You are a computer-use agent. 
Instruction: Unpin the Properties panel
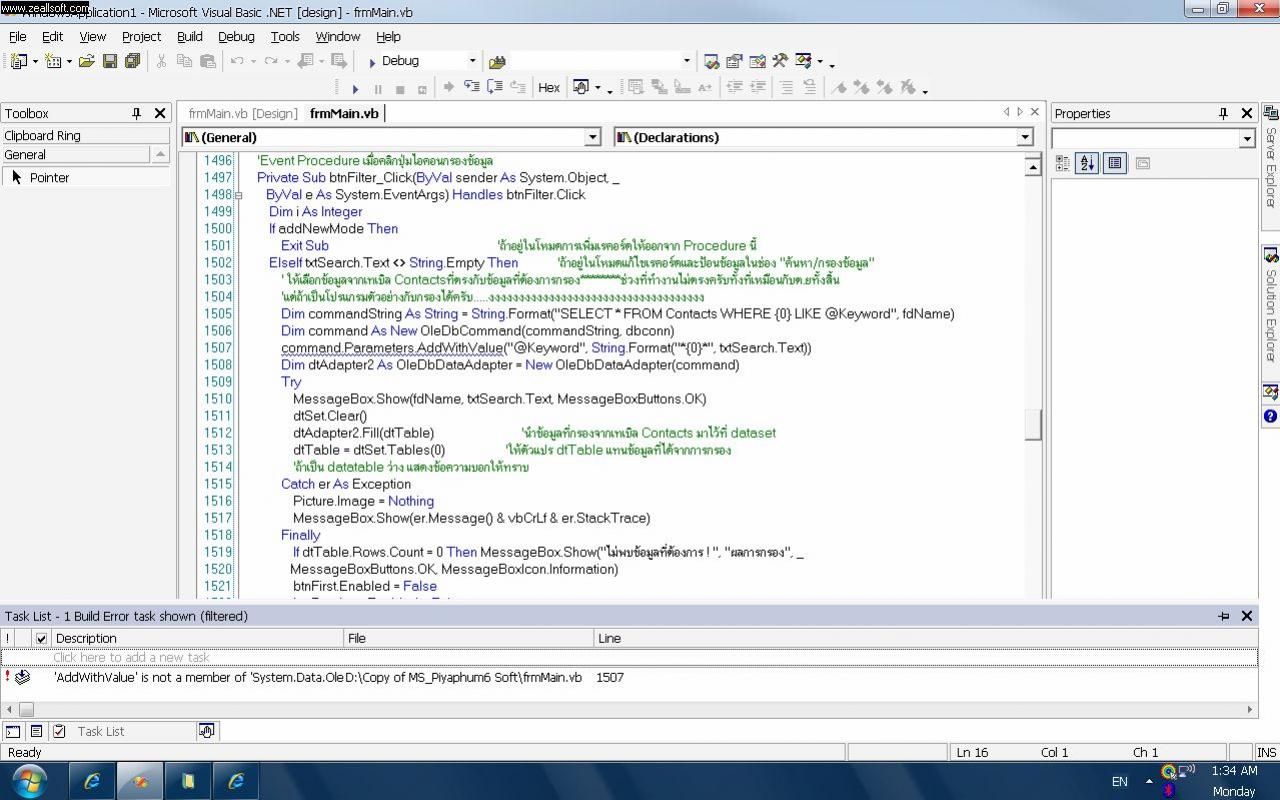(x=1222, y=114)
